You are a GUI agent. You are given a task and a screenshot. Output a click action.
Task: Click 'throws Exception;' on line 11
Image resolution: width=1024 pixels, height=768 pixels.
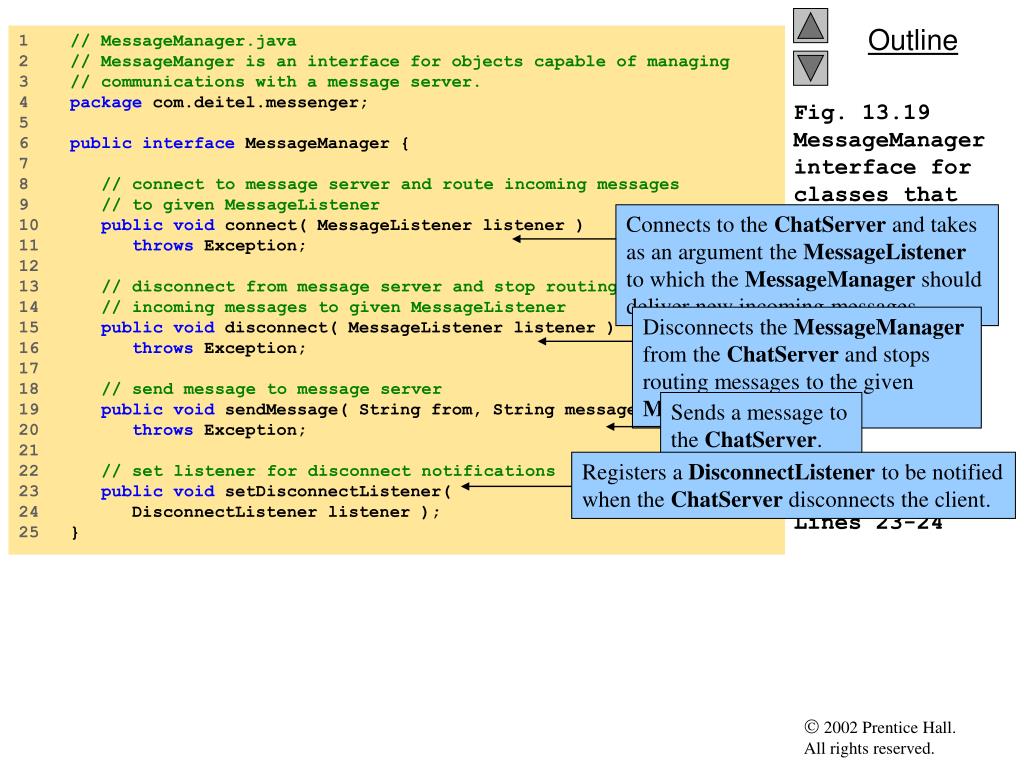tap(219, 246)
